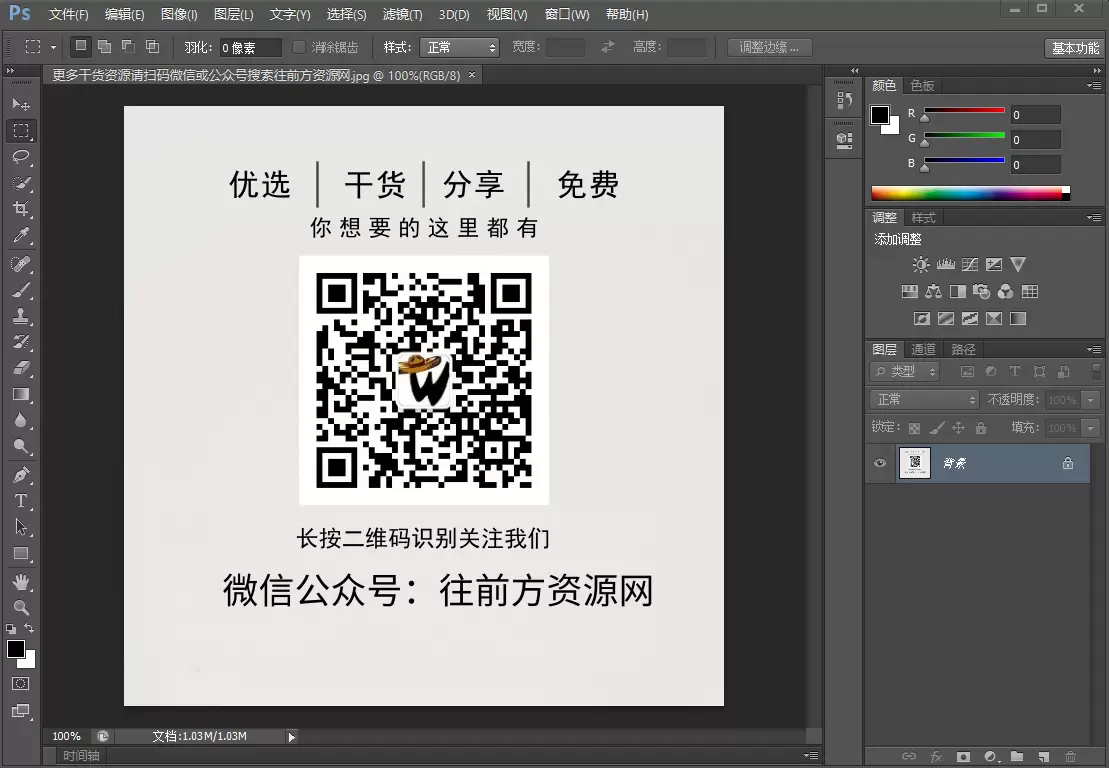Switch to 通道 channels tab
Screen dimensions: 1109x768
(923, 349)
